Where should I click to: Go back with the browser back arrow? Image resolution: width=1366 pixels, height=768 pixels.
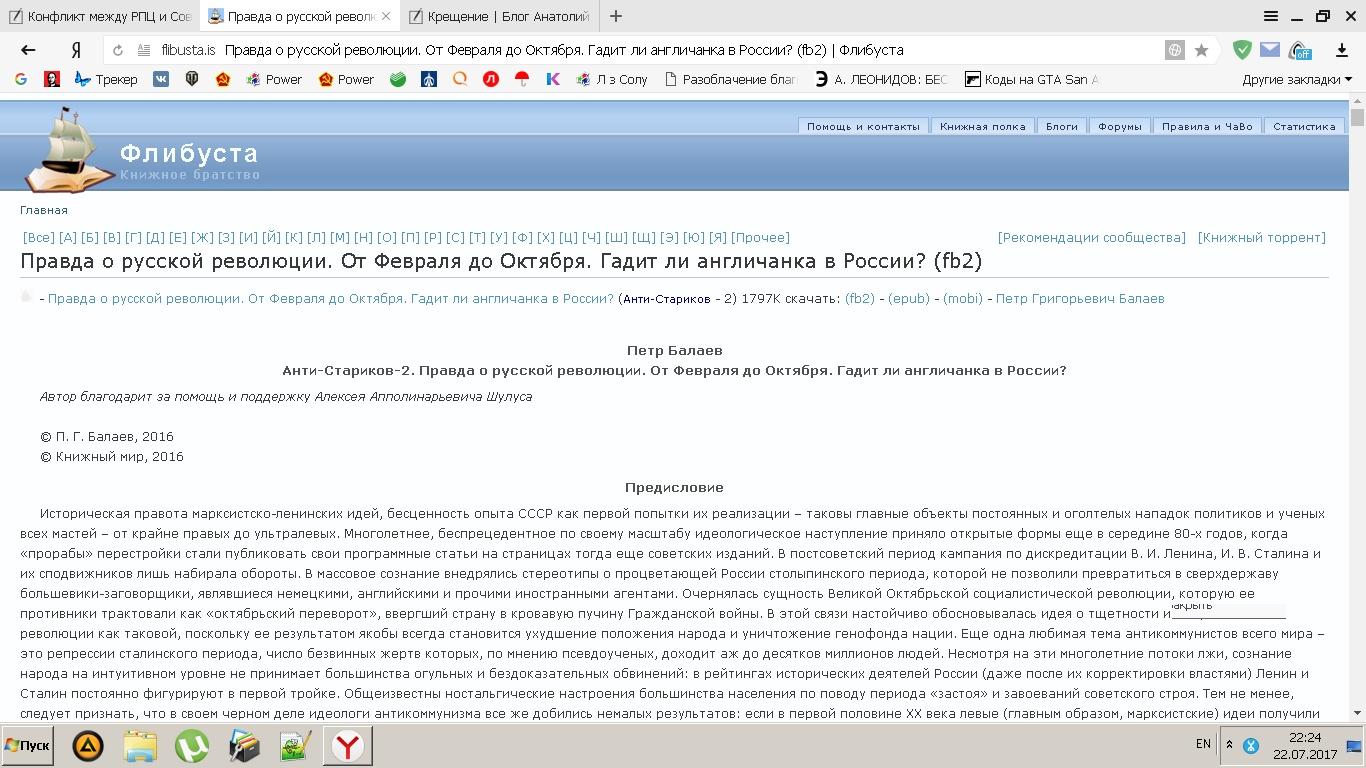tap(28, 50)
